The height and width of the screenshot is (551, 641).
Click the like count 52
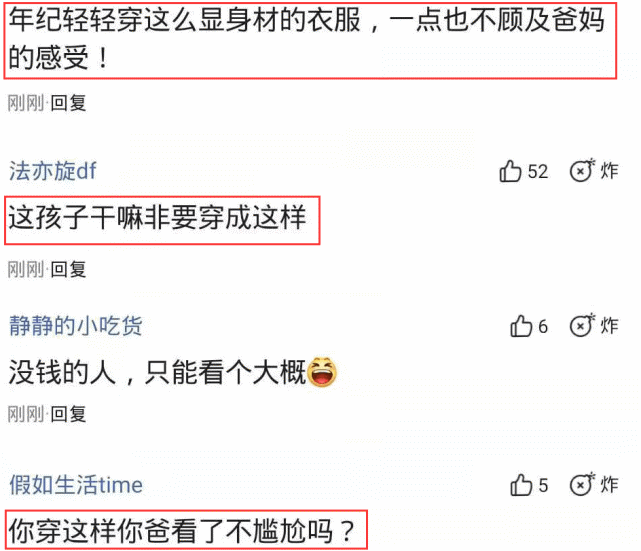538,172
